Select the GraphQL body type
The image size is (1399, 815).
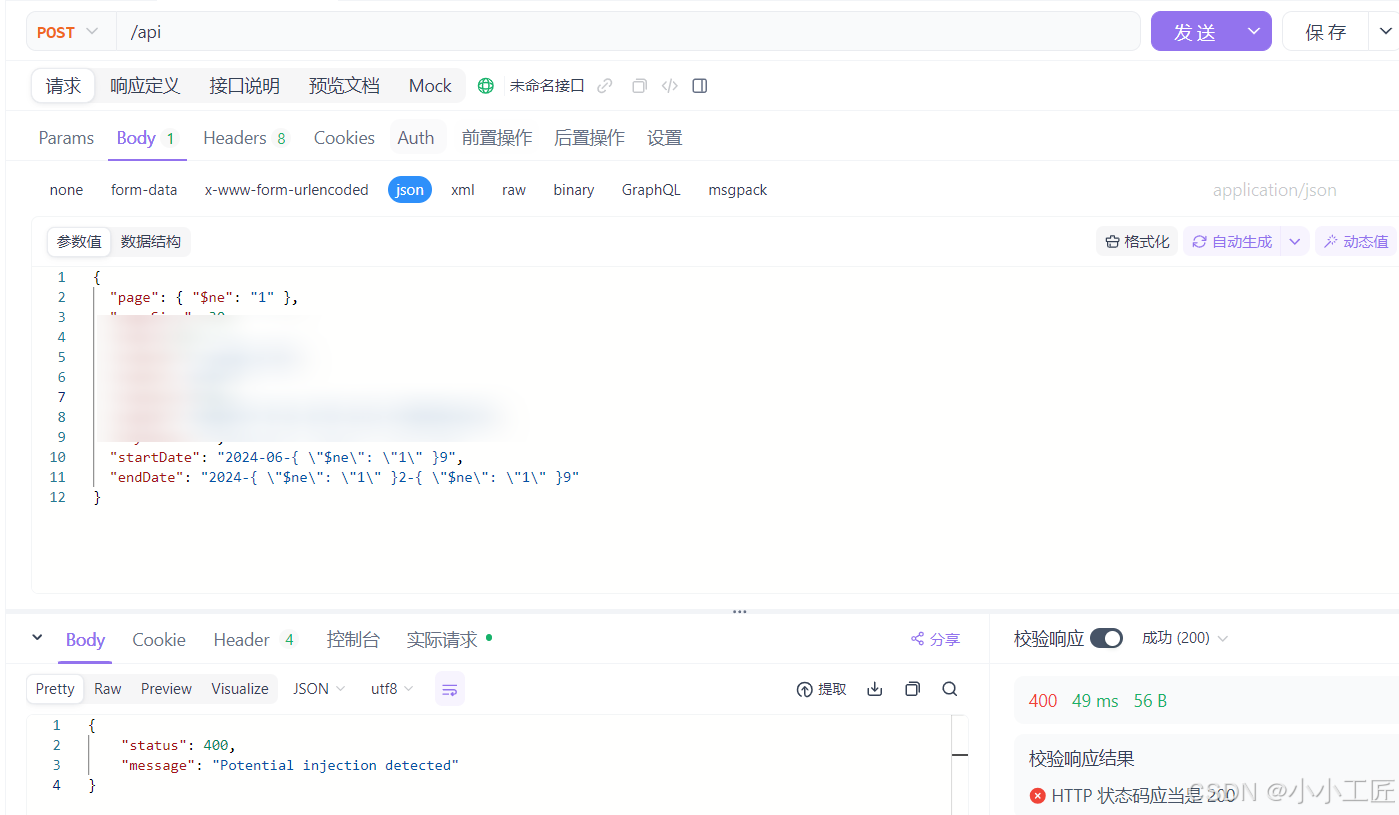click(651, 190)
